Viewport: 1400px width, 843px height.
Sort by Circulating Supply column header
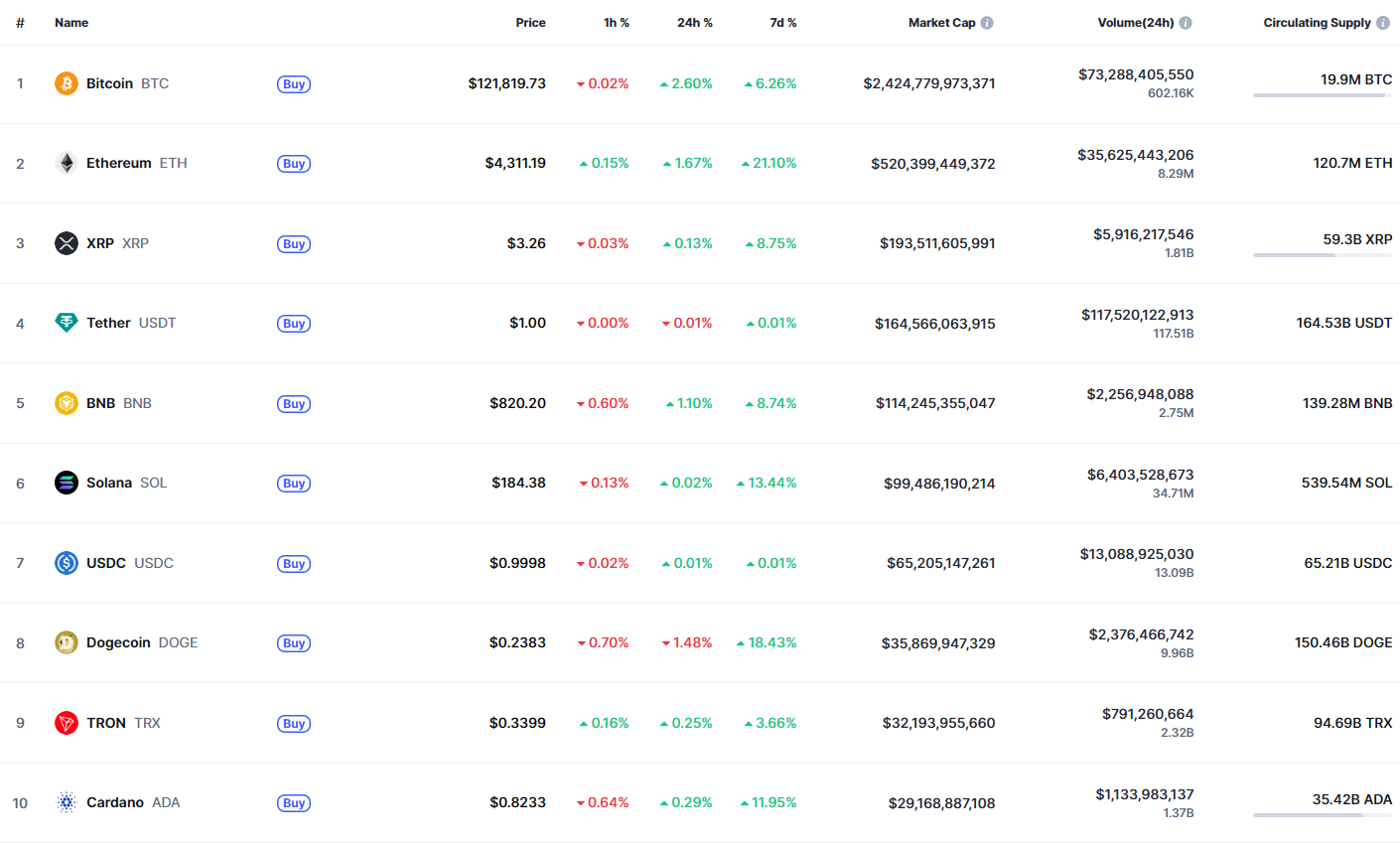[x=1317, y=23]
